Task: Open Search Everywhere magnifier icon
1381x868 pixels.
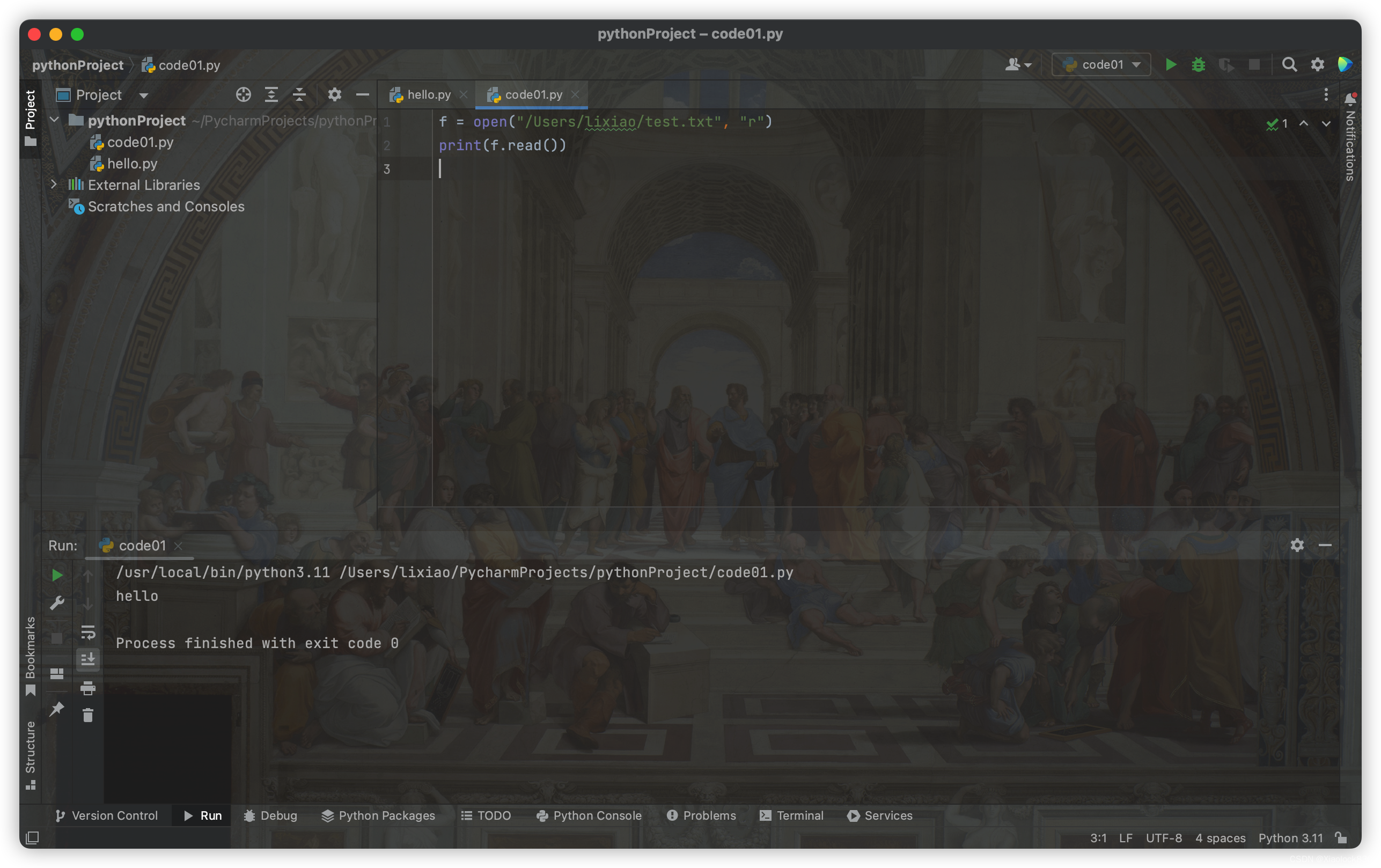Action: click(x=1289, y=65)
